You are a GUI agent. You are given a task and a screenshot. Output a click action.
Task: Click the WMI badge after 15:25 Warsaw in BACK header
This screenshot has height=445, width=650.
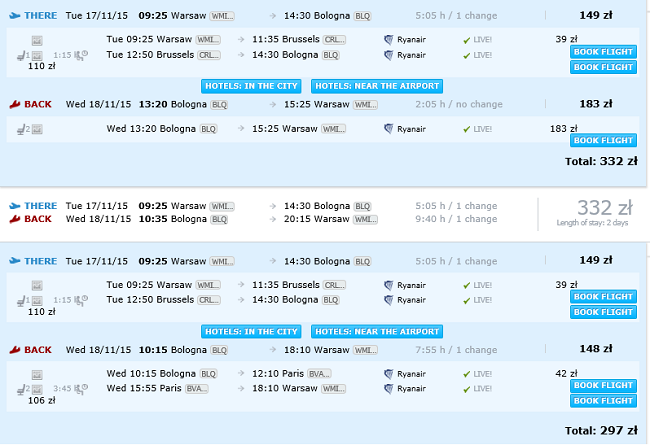tap(365, 105)
